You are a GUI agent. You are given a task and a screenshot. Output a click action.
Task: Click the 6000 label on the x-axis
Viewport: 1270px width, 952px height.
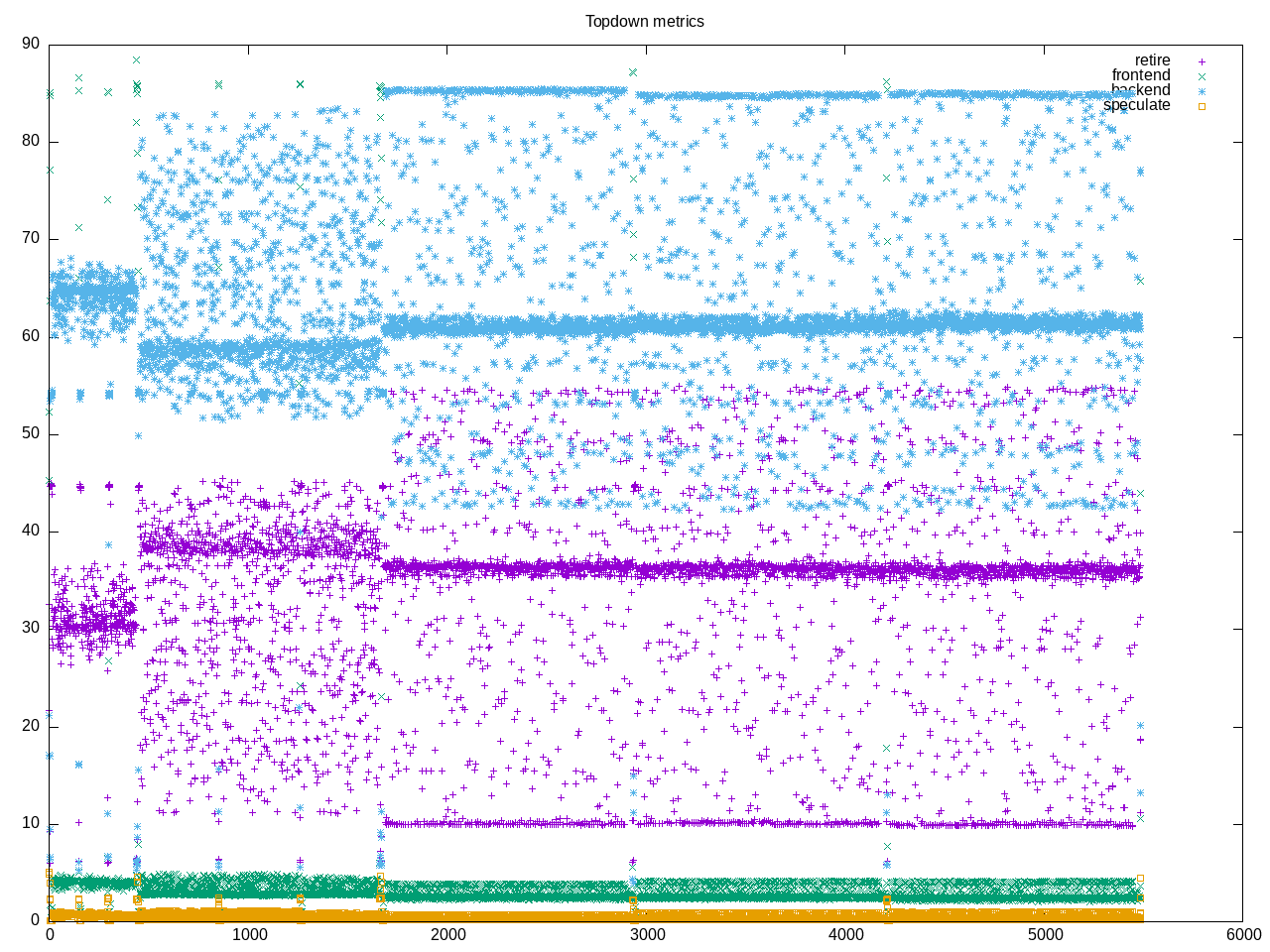click(1242, 935)
